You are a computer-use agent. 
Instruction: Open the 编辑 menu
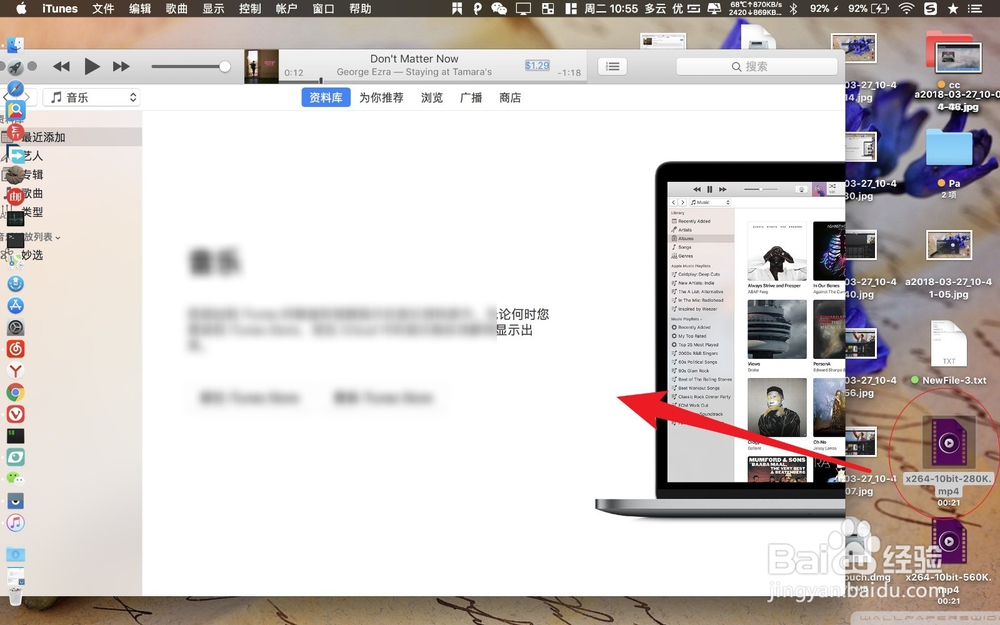click(140, 8)
